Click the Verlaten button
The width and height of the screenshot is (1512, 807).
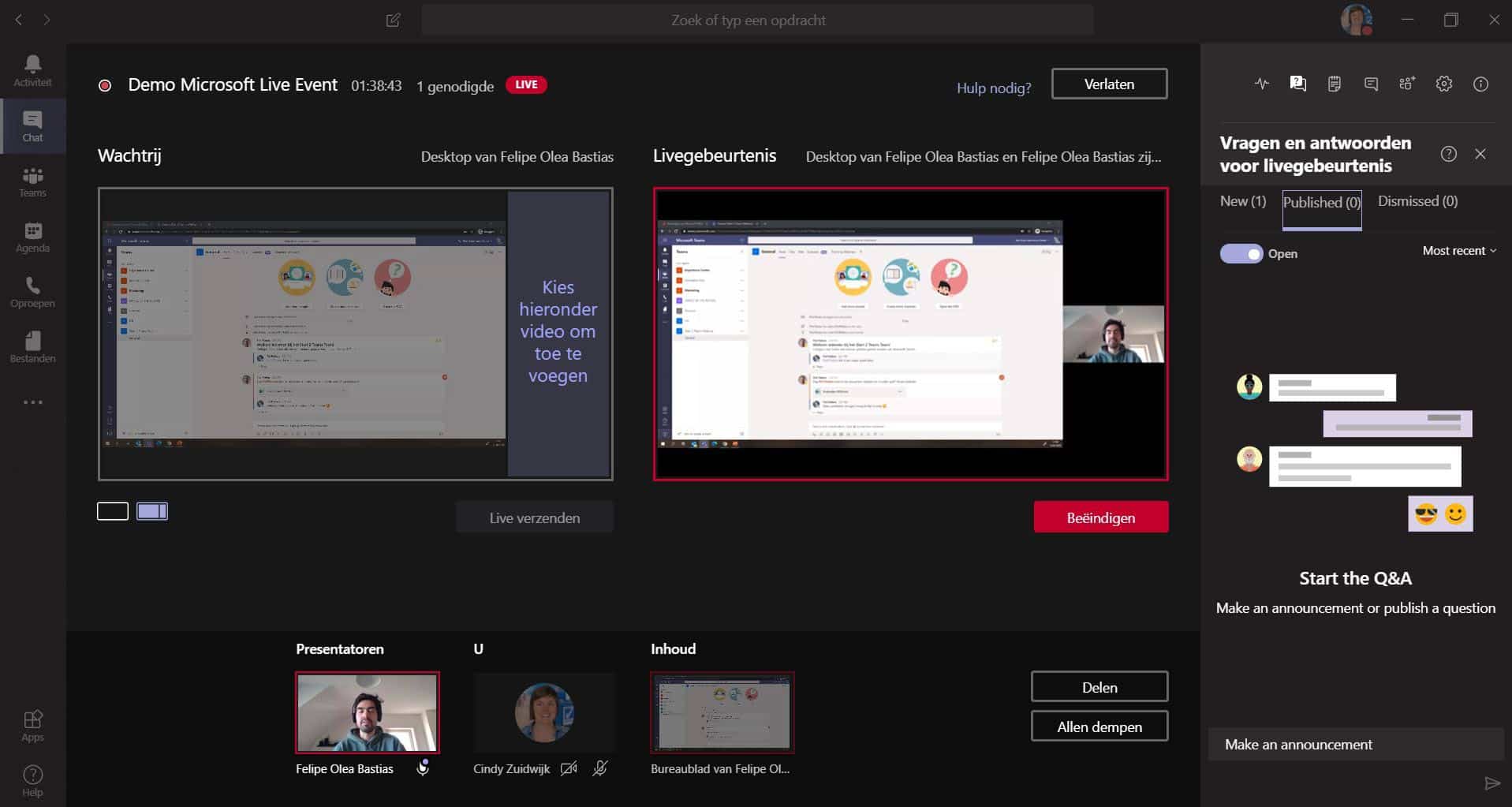(1109, 84)
